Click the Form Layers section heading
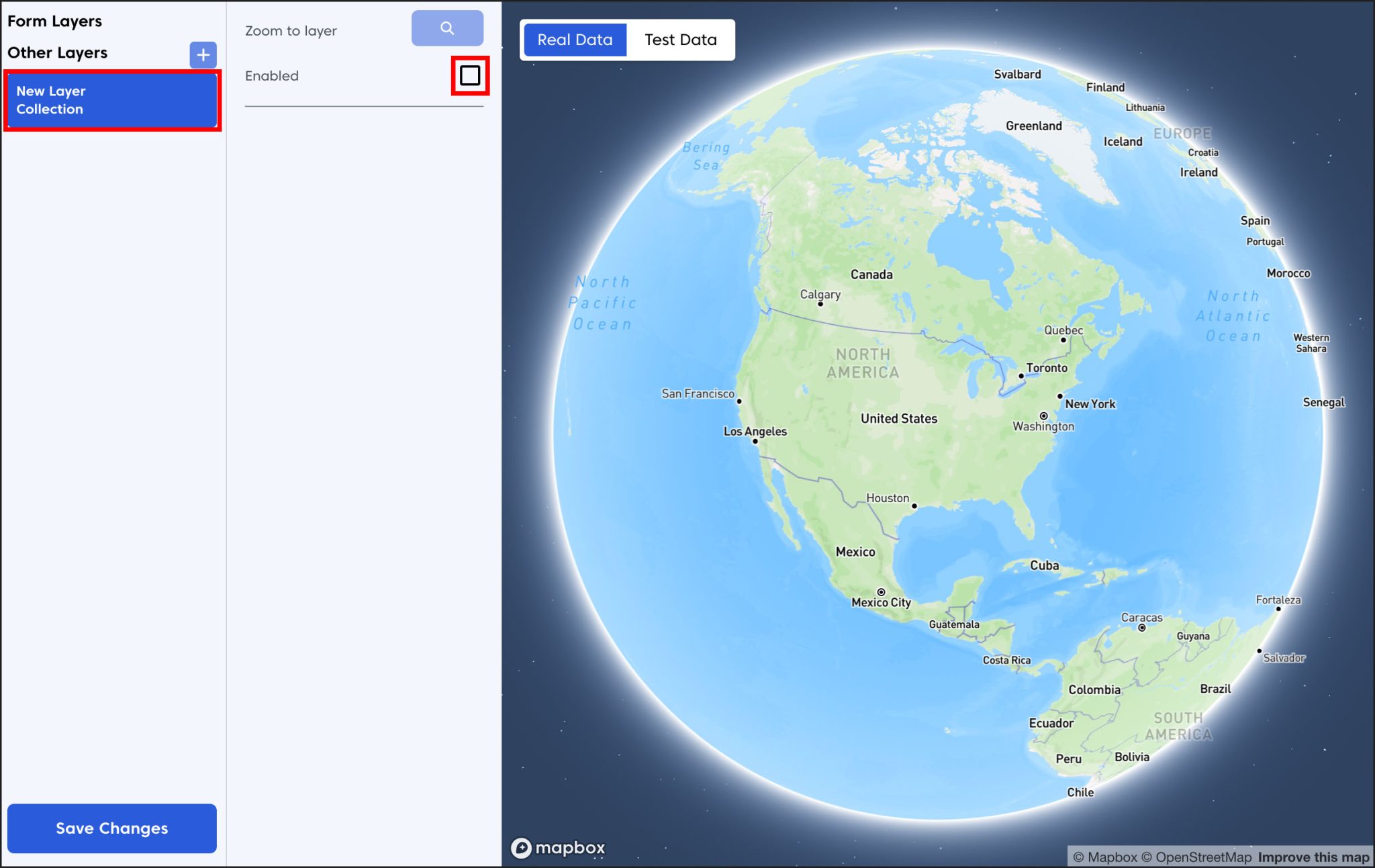 tap(54, 21)
